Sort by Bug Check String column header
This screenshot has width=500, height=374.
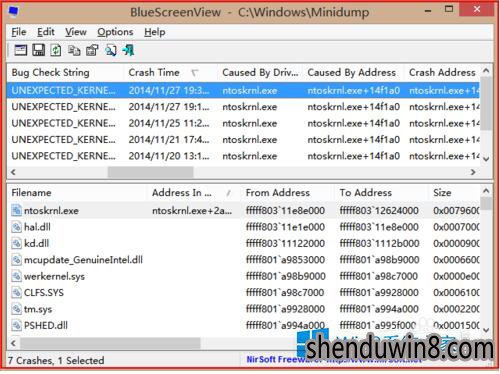coord(65,72)
